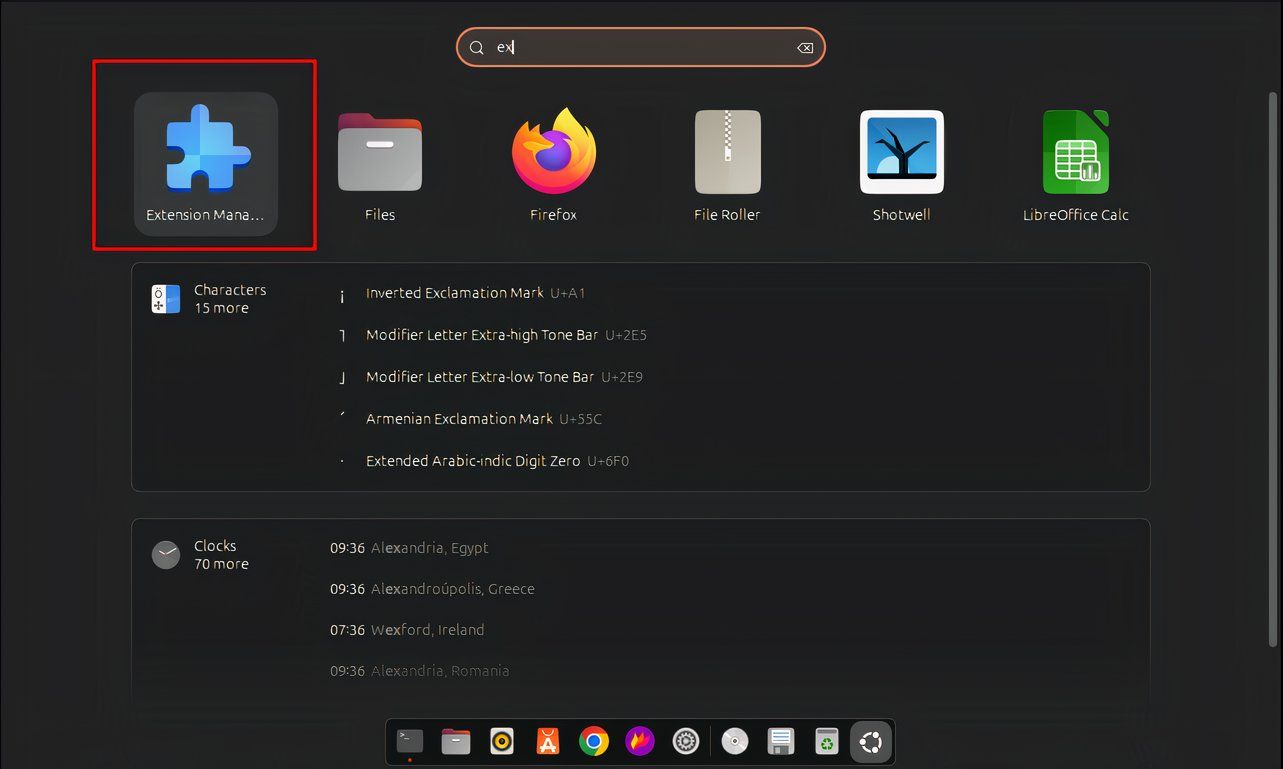Image resolution: width=1283 pixels, height=769 pixels.
Task: Clear the search field with the backspace icon
Action: click(805, 47)
